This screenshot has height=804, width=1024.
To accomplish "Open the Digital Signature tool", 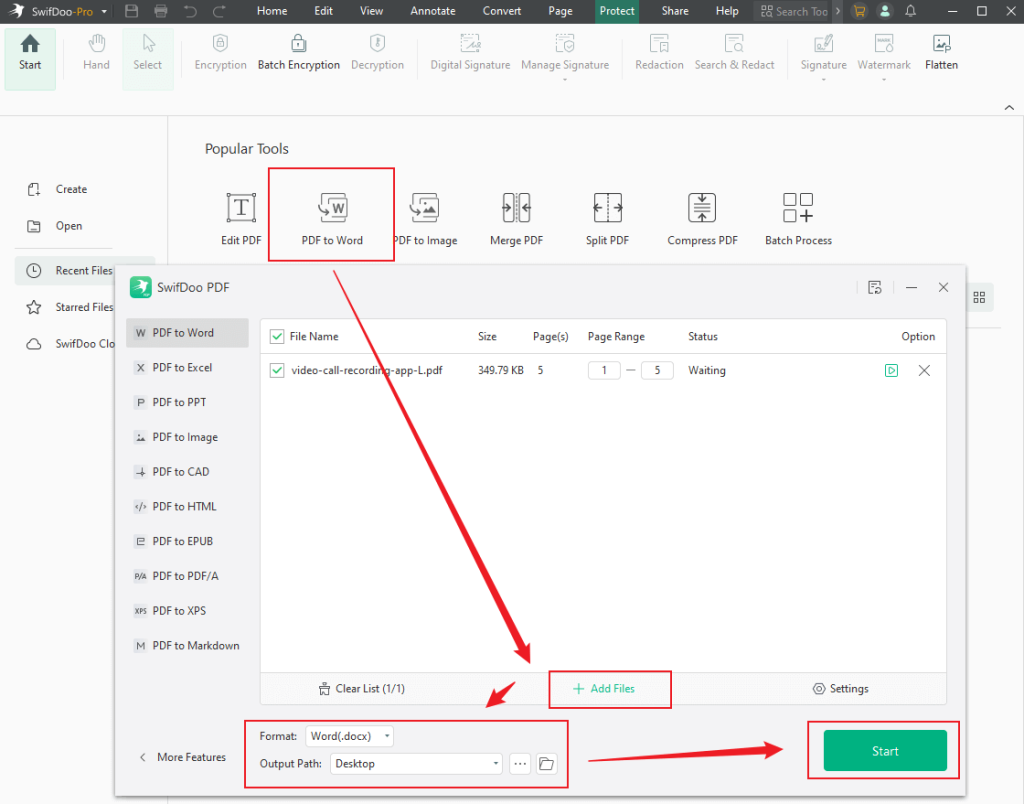I will point(468,52).
